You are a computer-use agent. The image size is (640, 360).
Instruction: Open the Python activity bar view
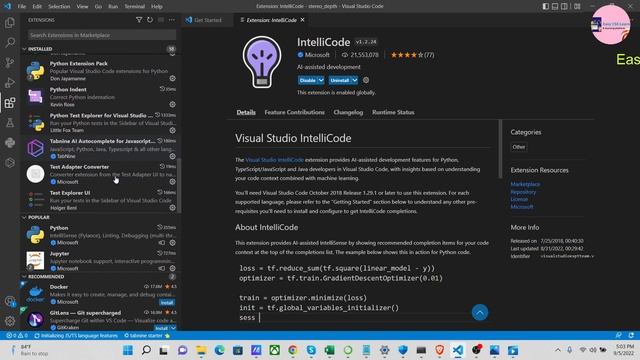point(10,142)
